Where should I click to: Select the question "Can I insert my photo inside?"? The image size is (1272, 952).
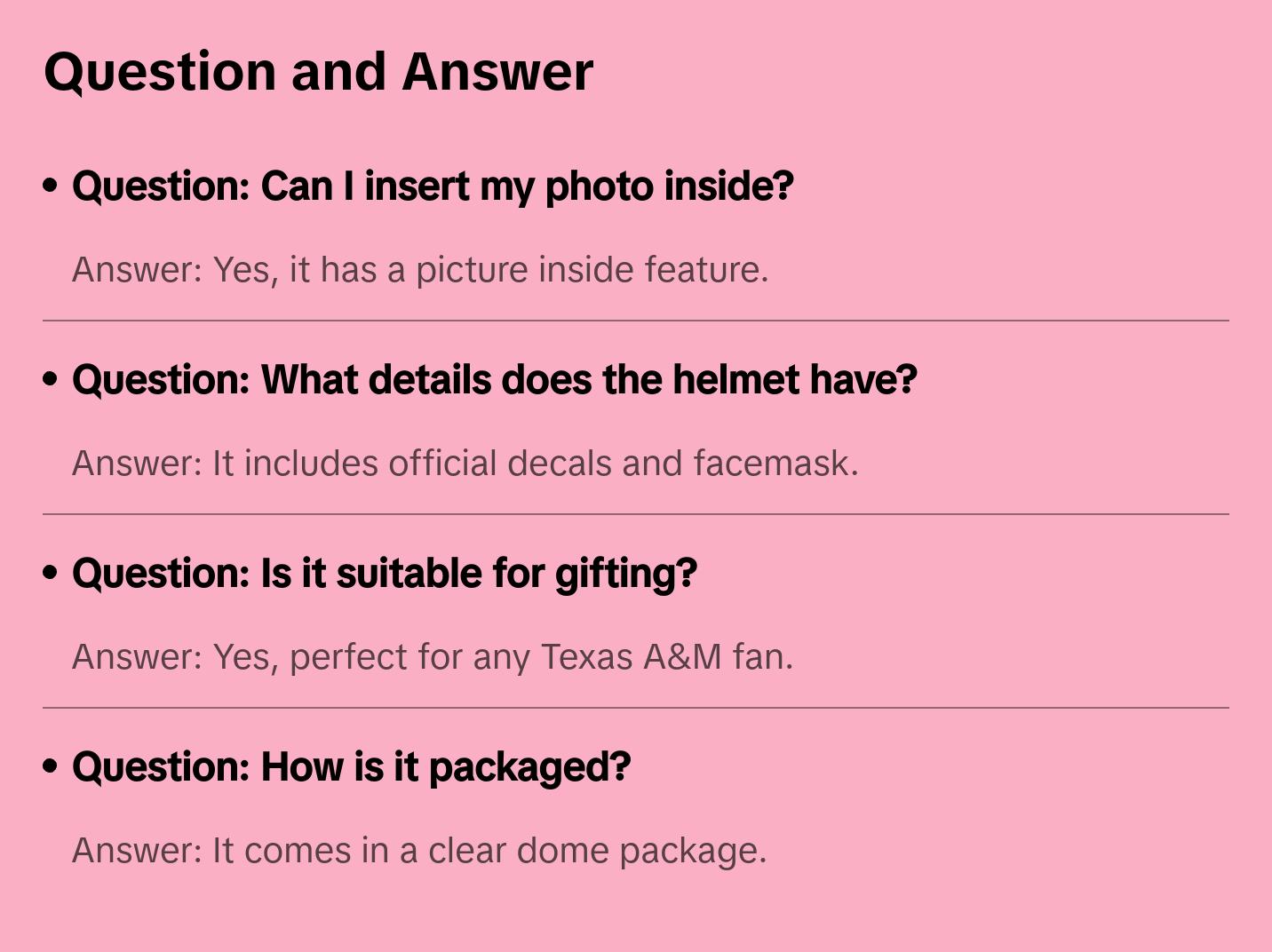click(433, 186)
